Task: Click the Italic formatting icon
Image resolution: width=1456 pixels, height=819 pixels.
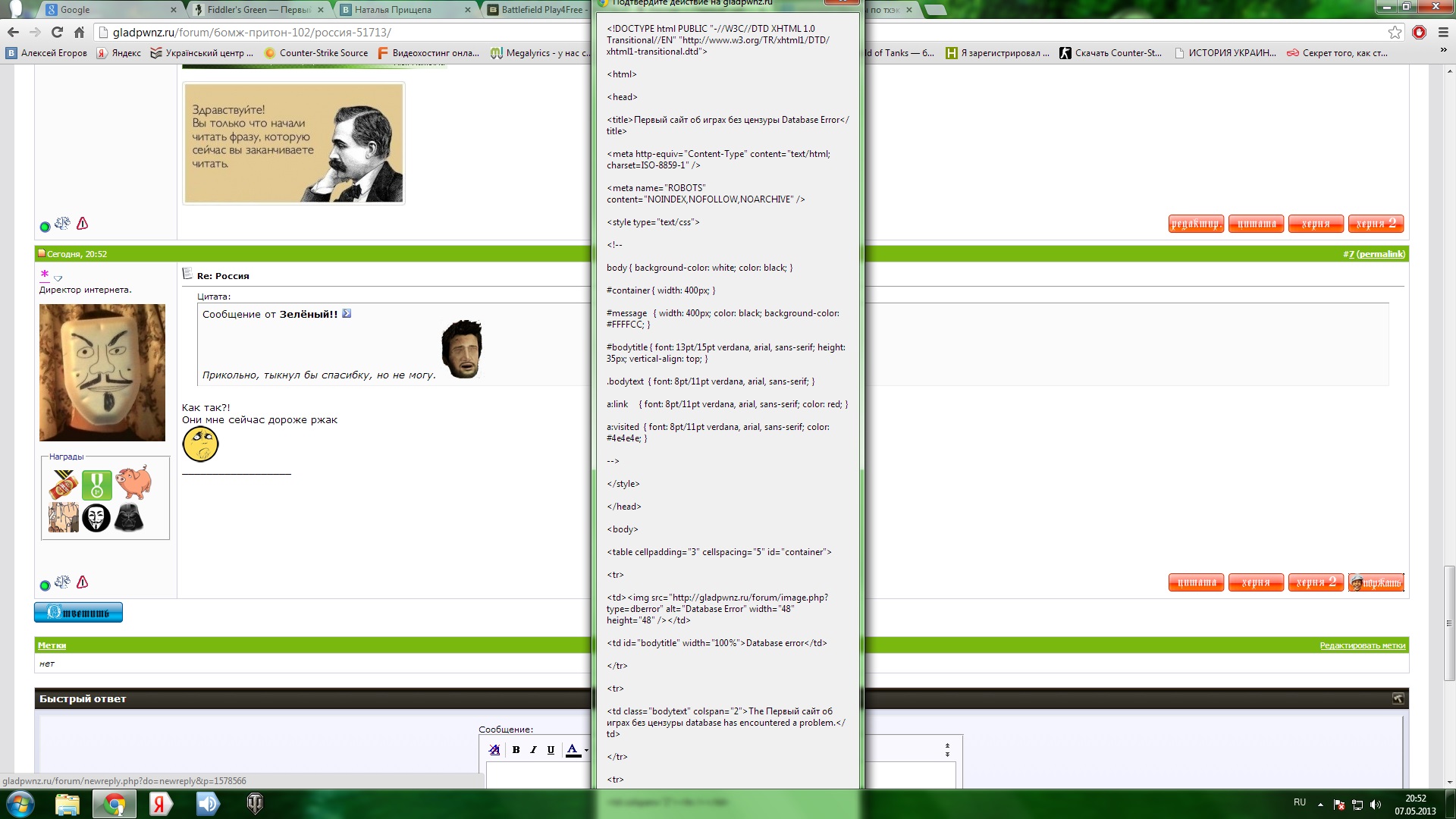Action: coord(533,750)
